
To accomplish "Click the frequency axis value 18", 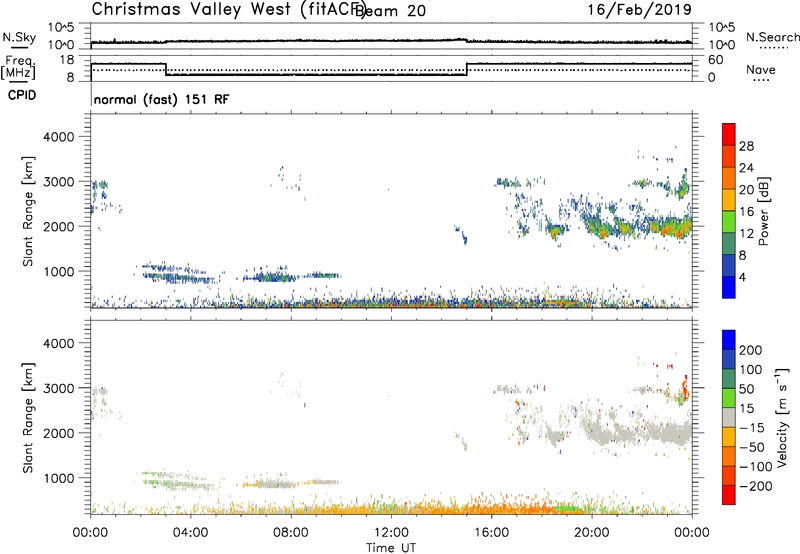I will pyautogui.click(x=66, y=60).
